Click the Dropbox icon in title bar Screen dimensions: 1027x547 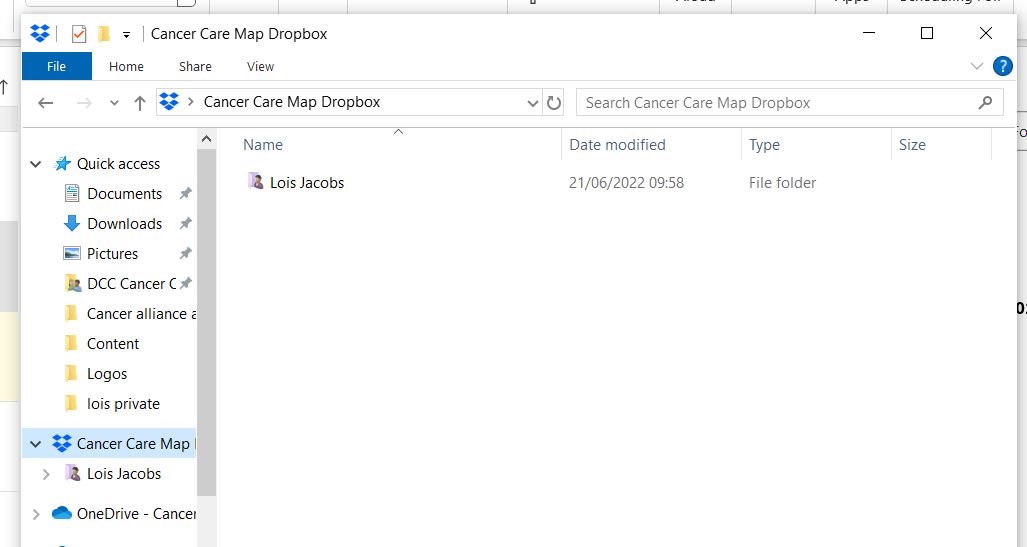(x=40, y=34)
